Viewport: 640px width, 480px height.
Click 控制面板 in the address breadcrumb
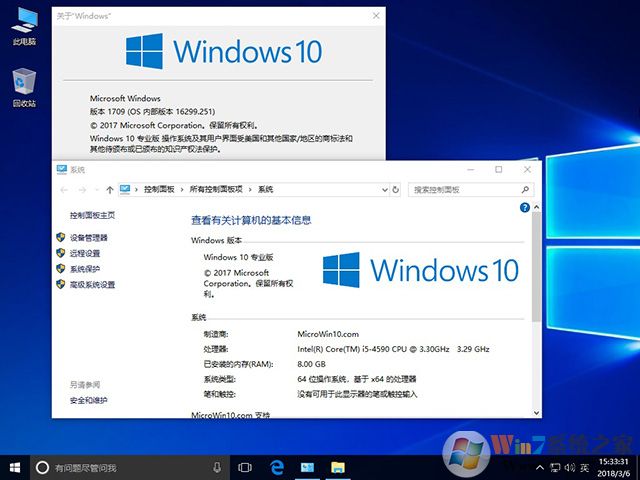coord(159,189)
